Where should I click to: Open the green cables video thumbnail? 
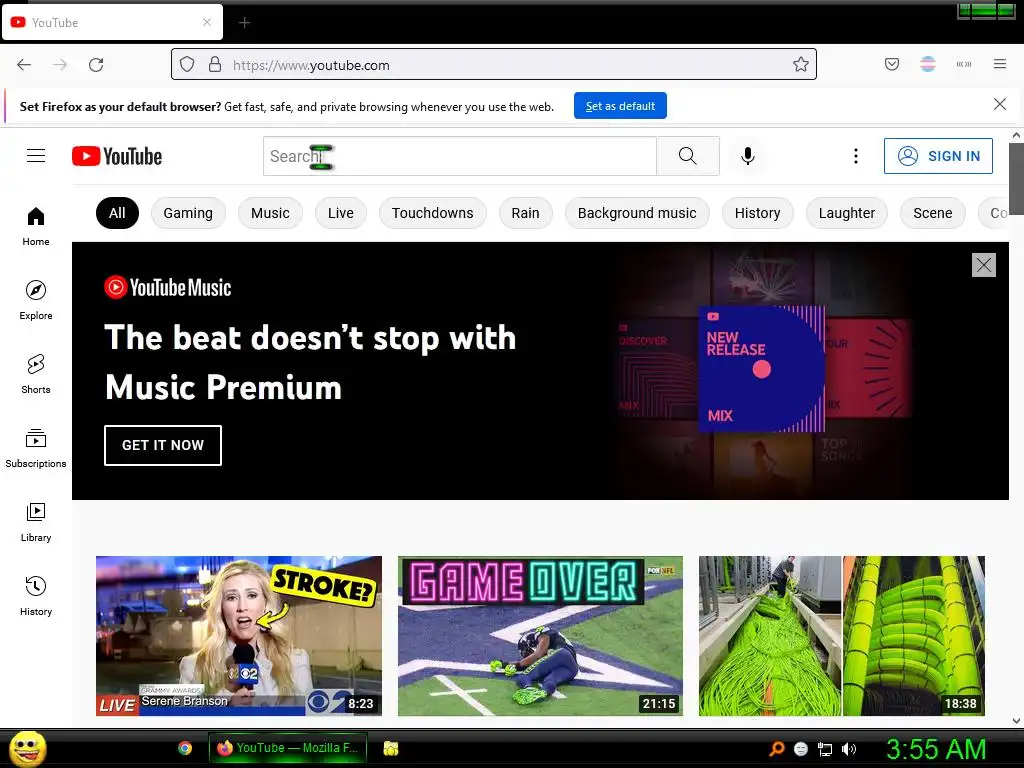point(842,636)
